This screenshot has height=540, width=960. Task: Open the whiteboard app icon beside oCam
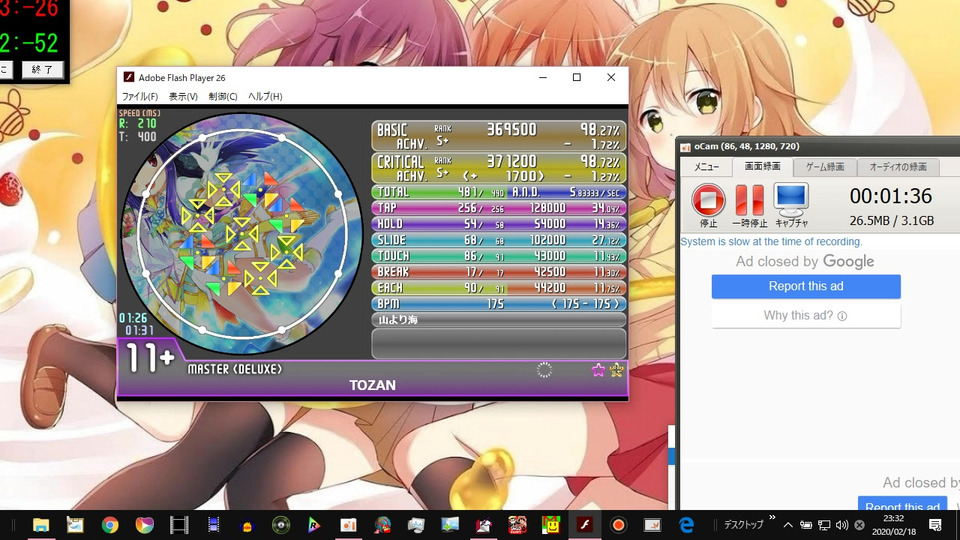click(x=652, y=525)
